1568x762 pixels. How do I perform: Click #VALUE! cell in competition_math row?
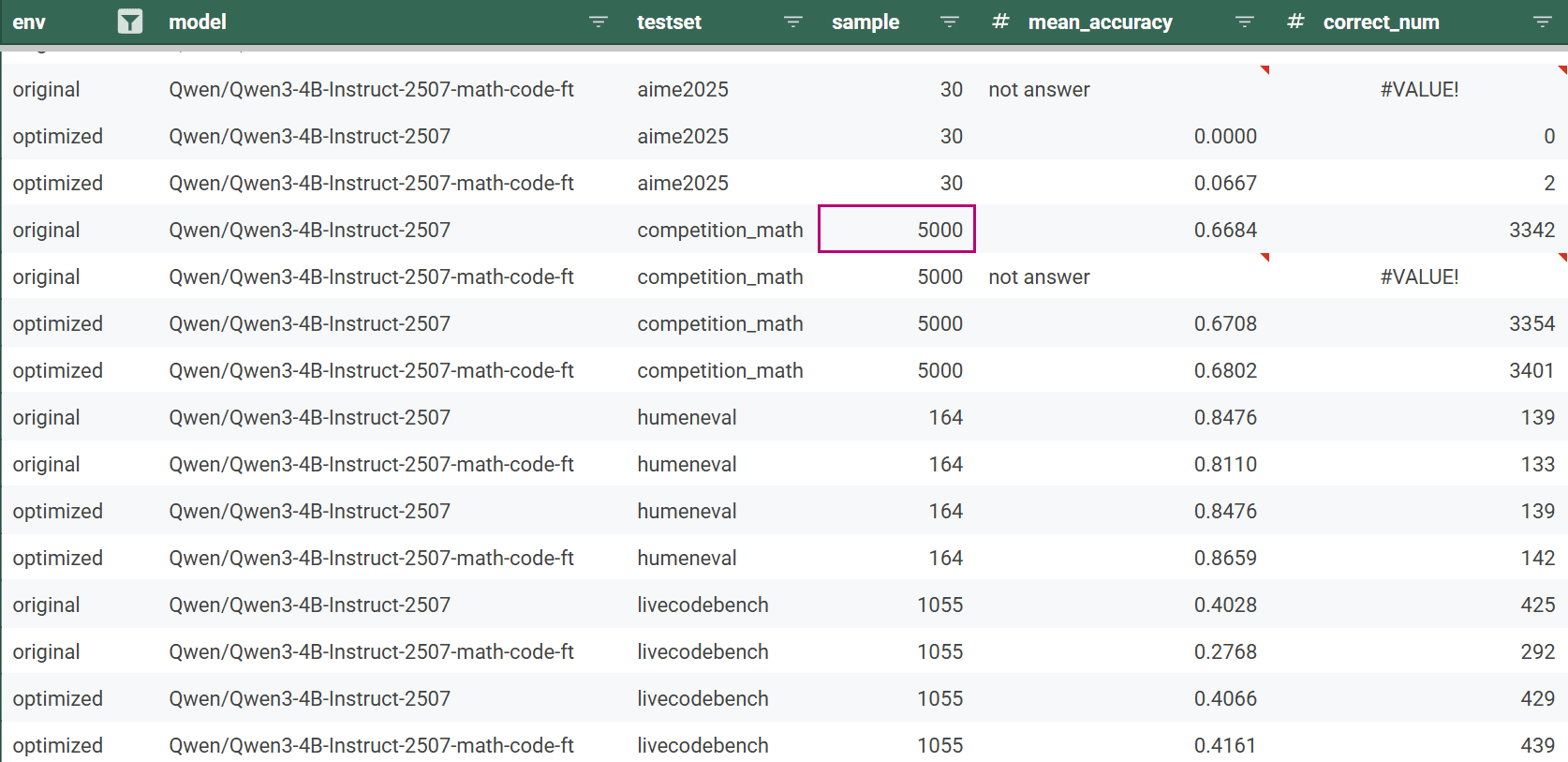point(1419,276)
